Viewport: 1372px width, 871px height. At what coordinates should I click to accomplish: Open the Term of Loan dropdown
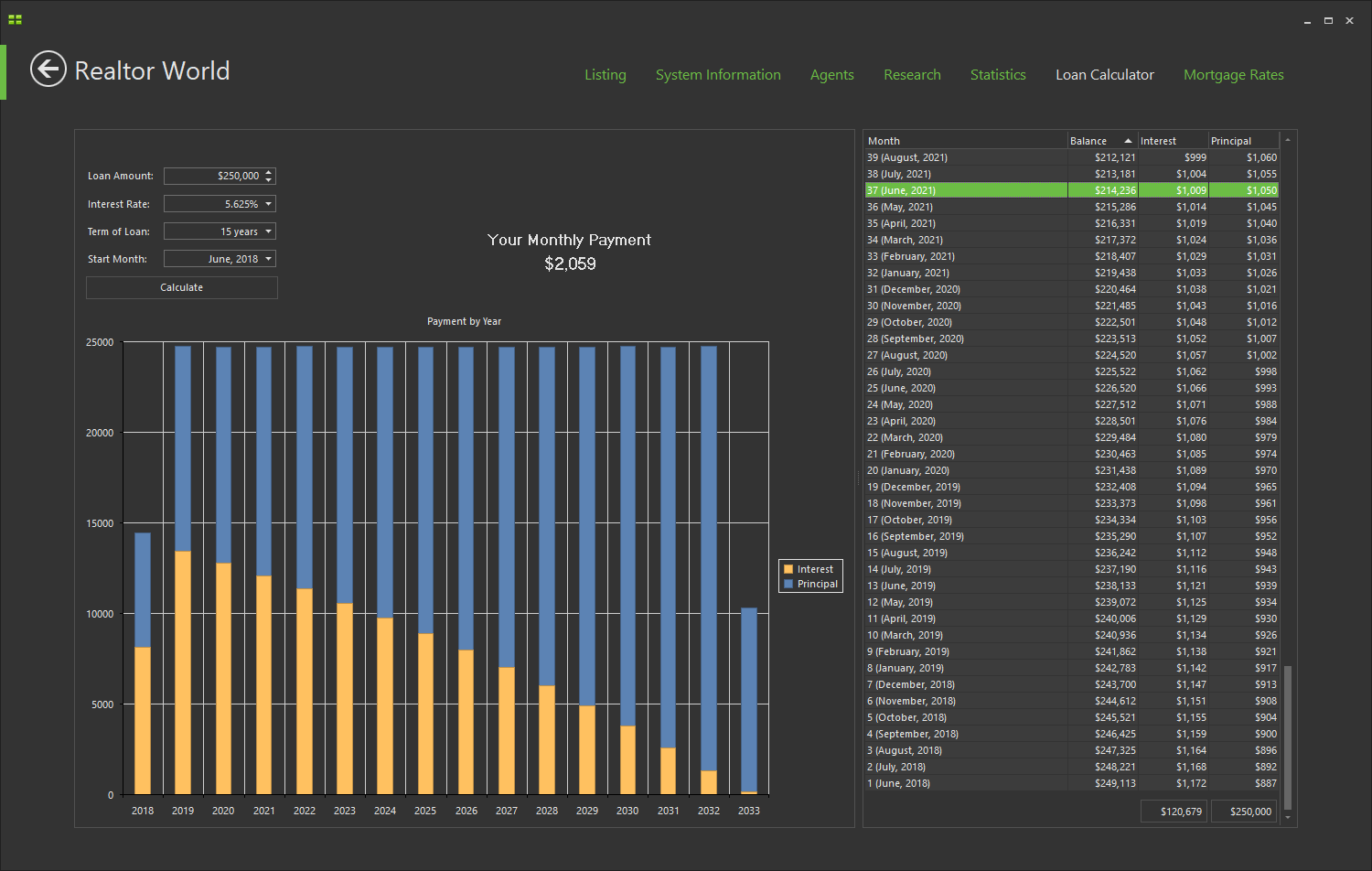[268, 231]
